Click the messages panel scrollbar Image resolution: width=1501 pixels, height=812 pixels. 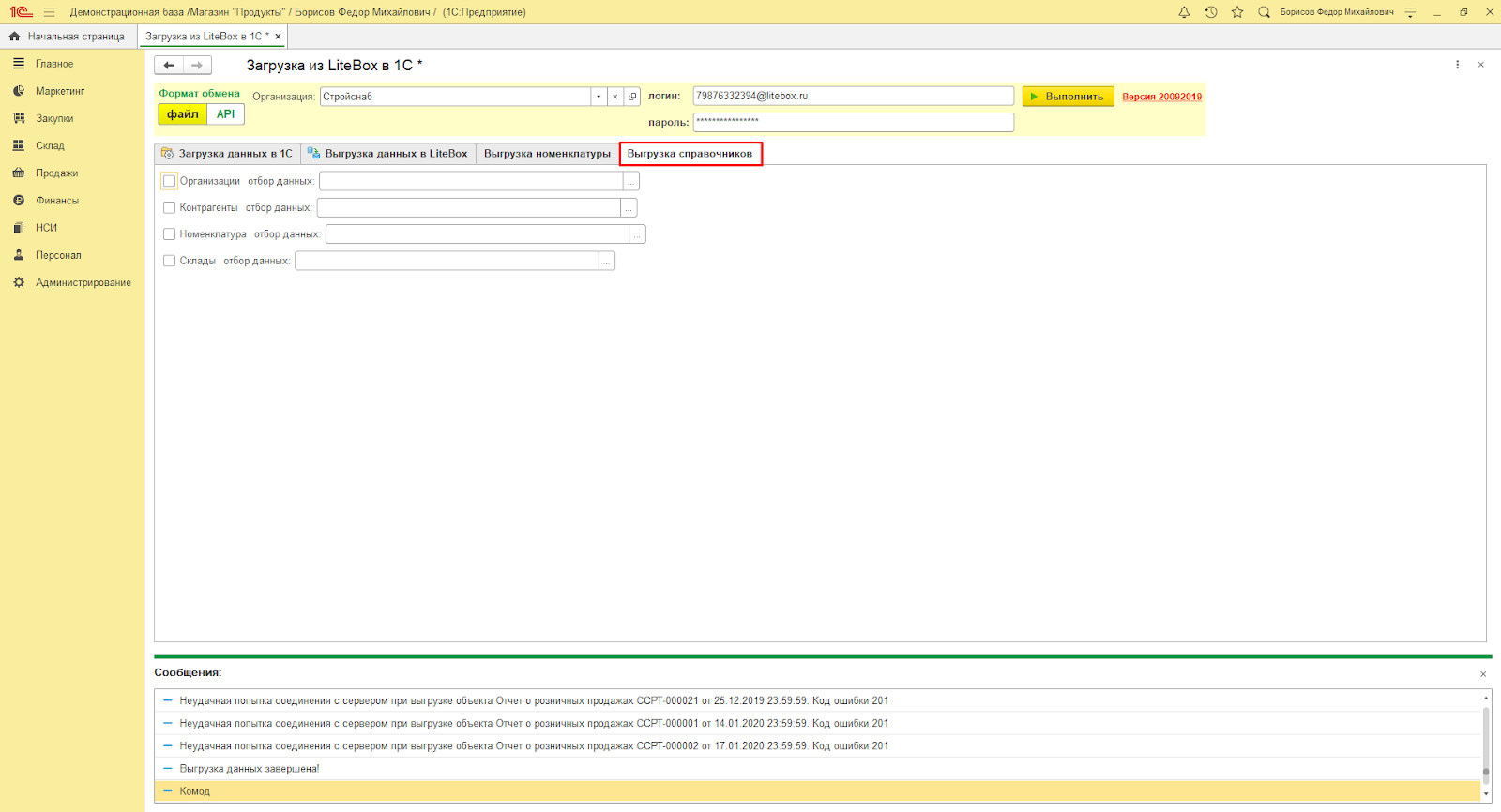[x=1486, y=745]
